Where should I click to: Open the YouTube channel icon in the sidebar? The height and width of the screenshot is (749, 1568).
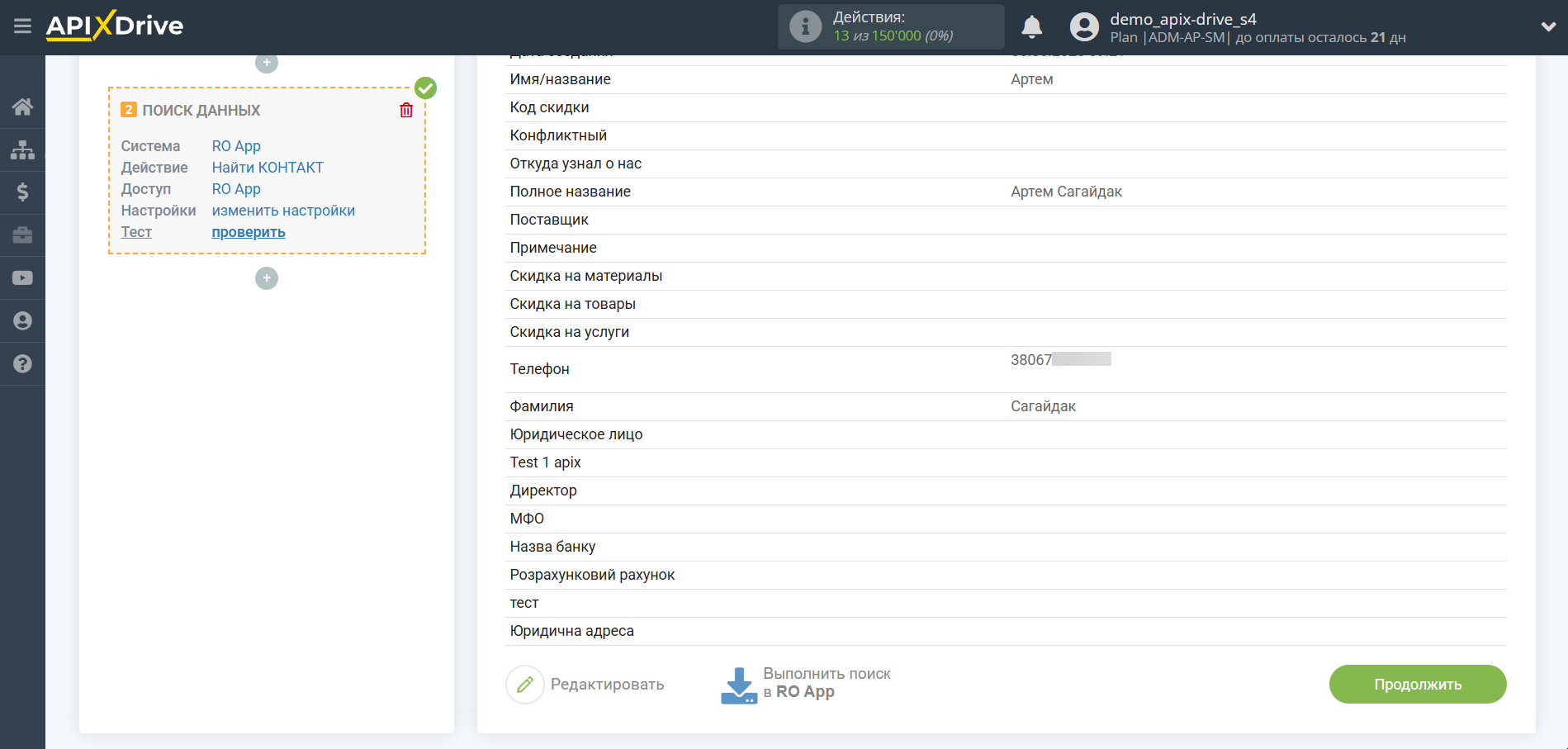coord(22,277)
